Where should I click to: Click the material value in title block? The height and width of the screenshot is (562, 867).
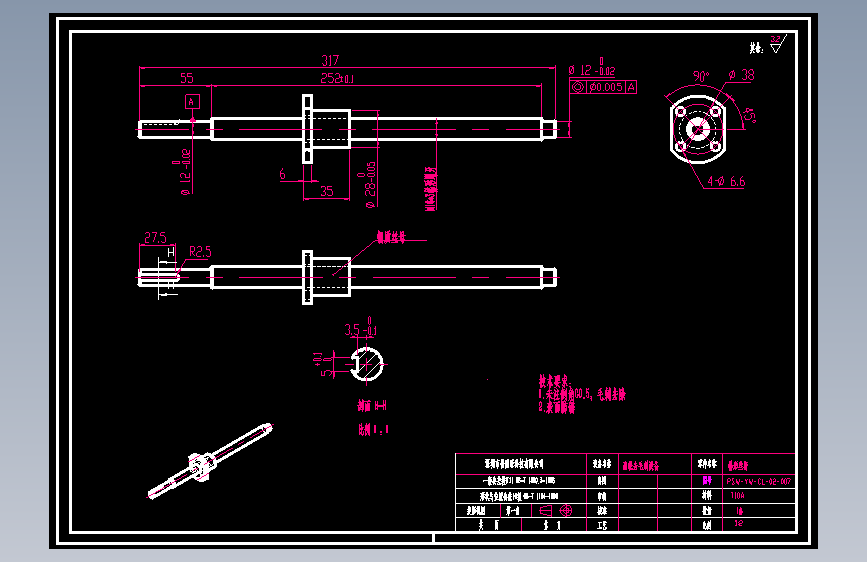(x=738, y=496)
